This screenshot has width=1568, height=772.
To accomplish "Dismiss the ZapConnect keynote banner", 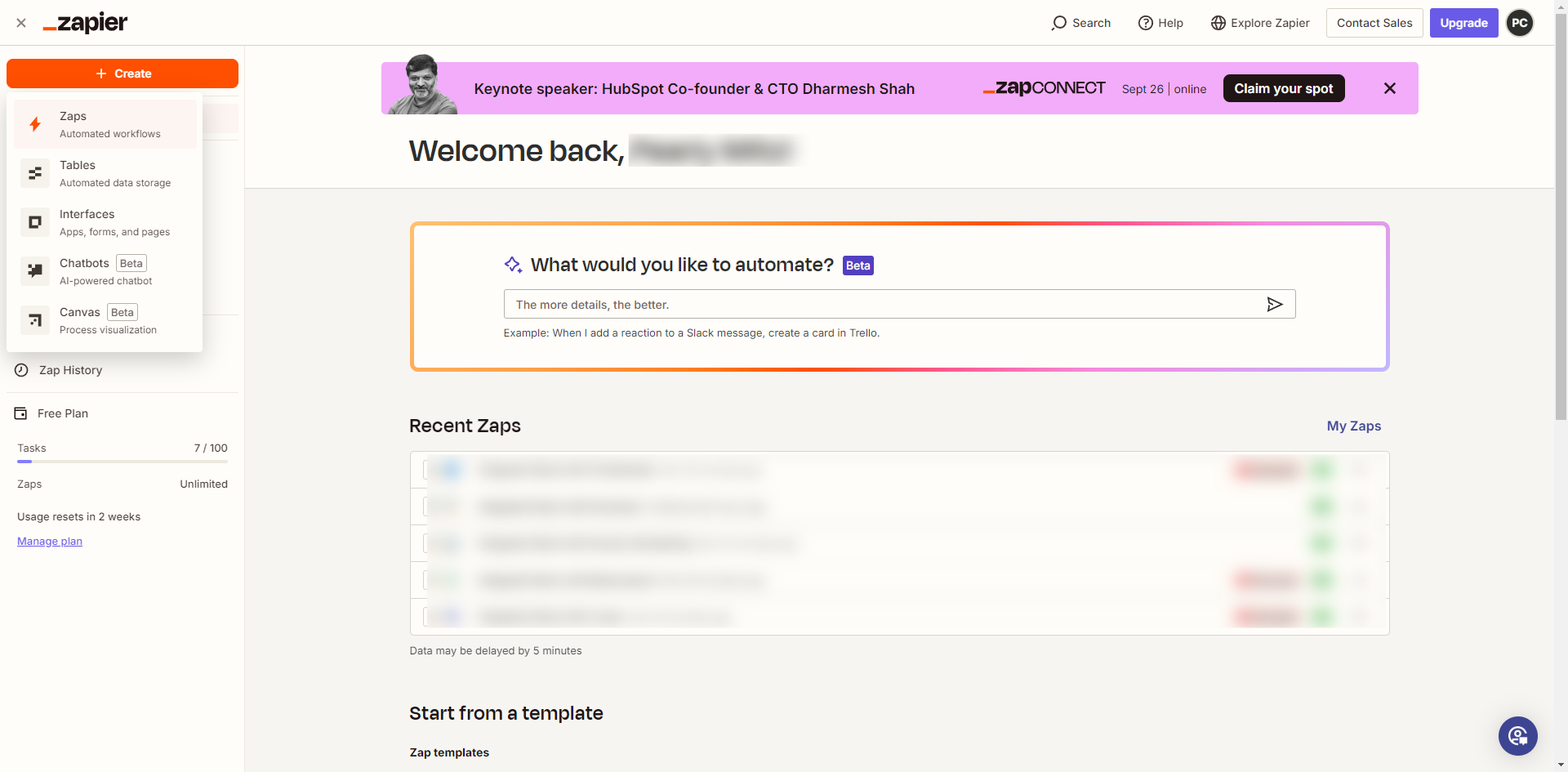I will pos(1390,88).
